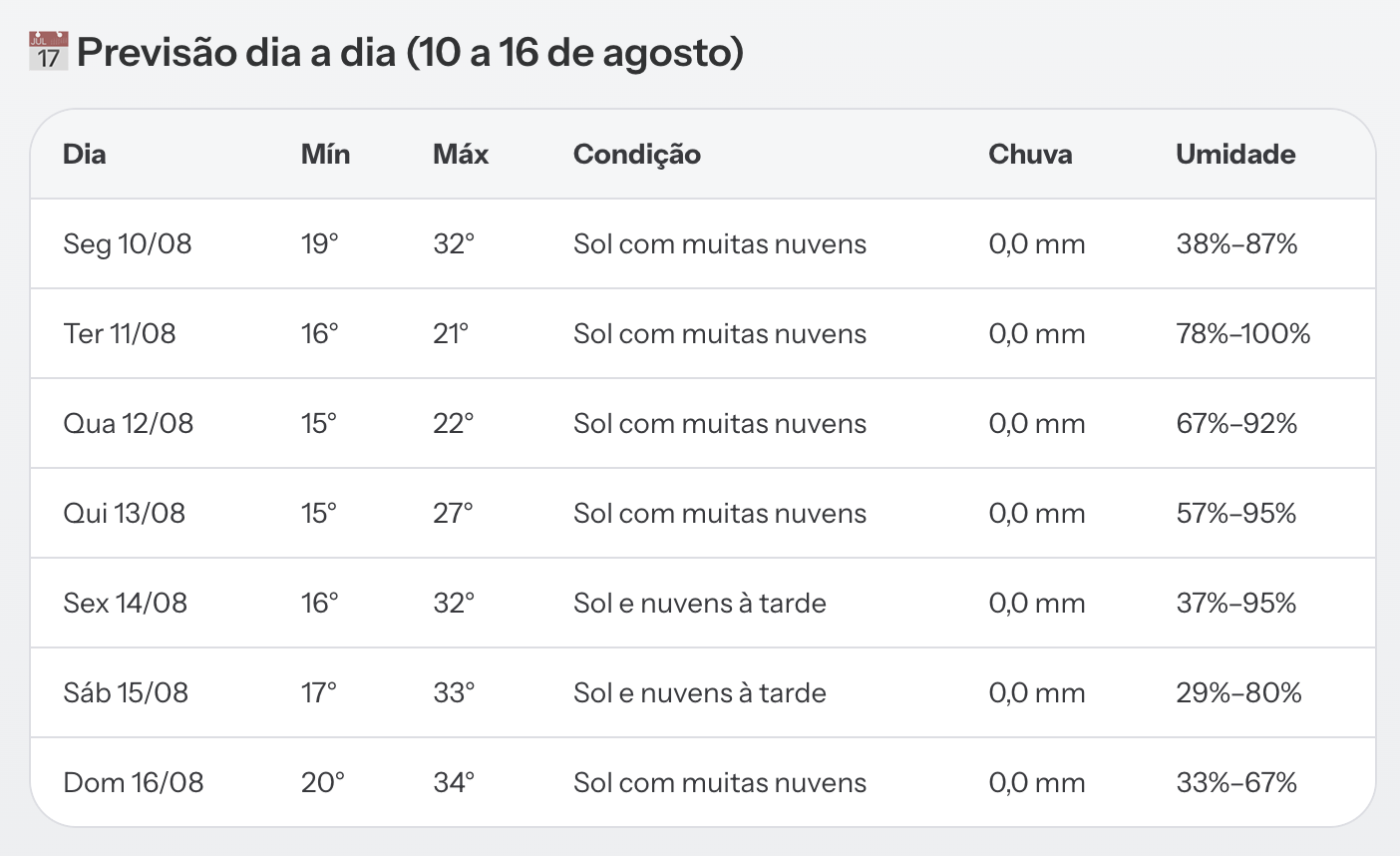Click the 'Sáb 15/08' day cell

tap(126, 692)
